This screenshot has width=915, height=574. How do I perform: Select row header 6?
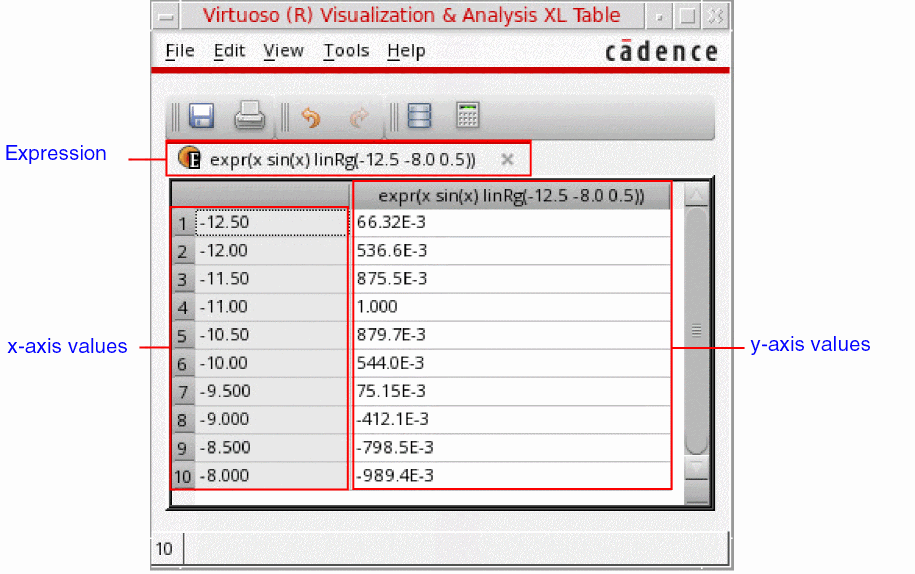click(183, 363)
